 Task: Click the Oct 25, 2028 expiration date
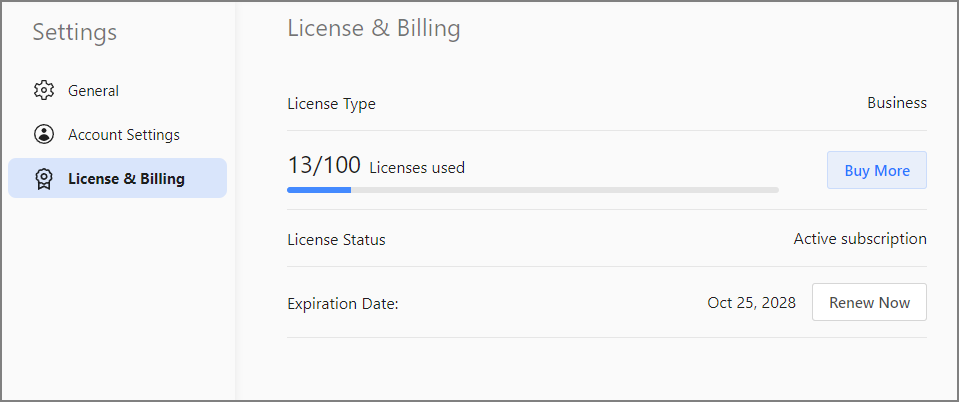751,302
